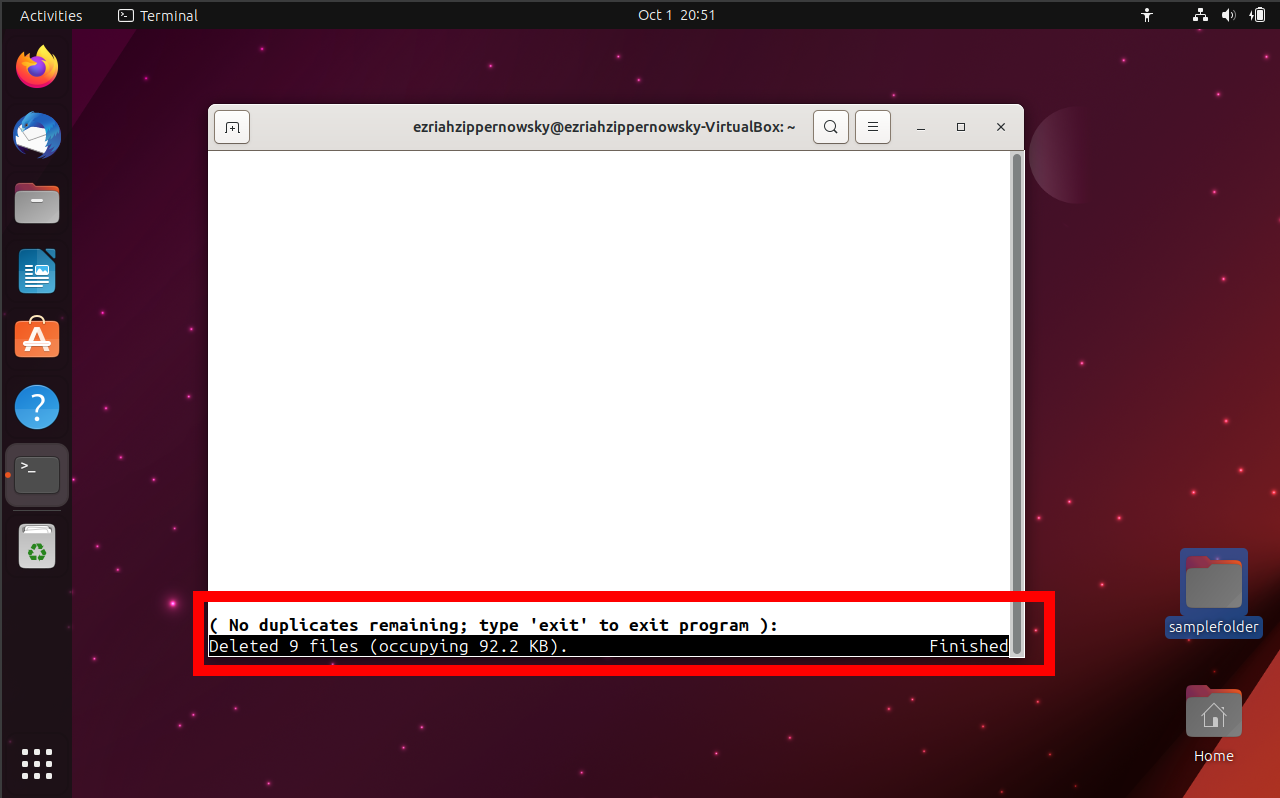
Task: Launch LibreOffice Writer
Action: [x=36, y=271]
